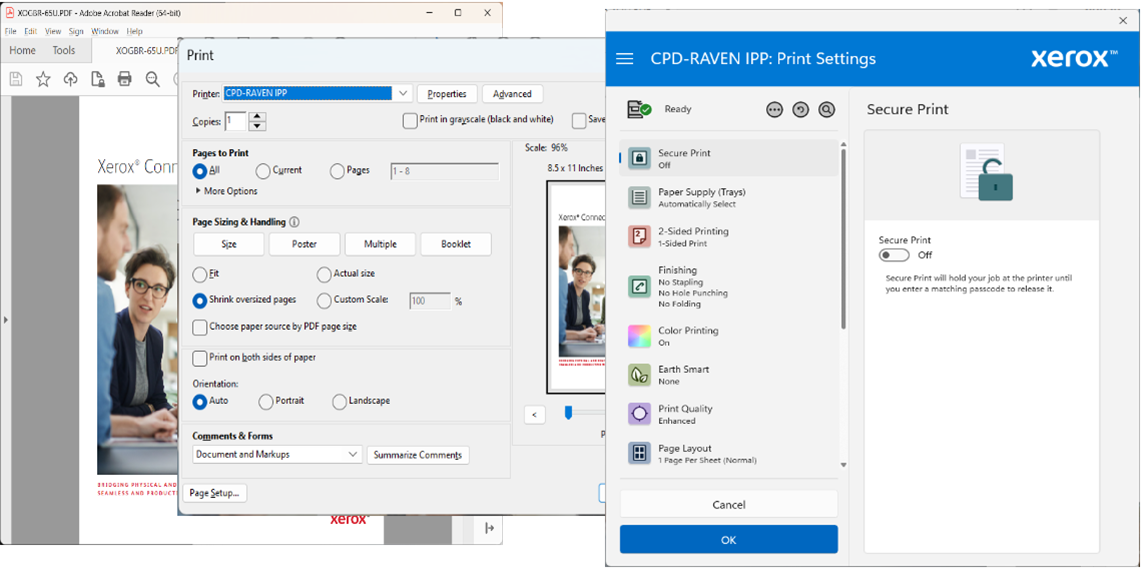Select the Page Layout icon
Screen dimensions: 1144x576
pos(639,453)
